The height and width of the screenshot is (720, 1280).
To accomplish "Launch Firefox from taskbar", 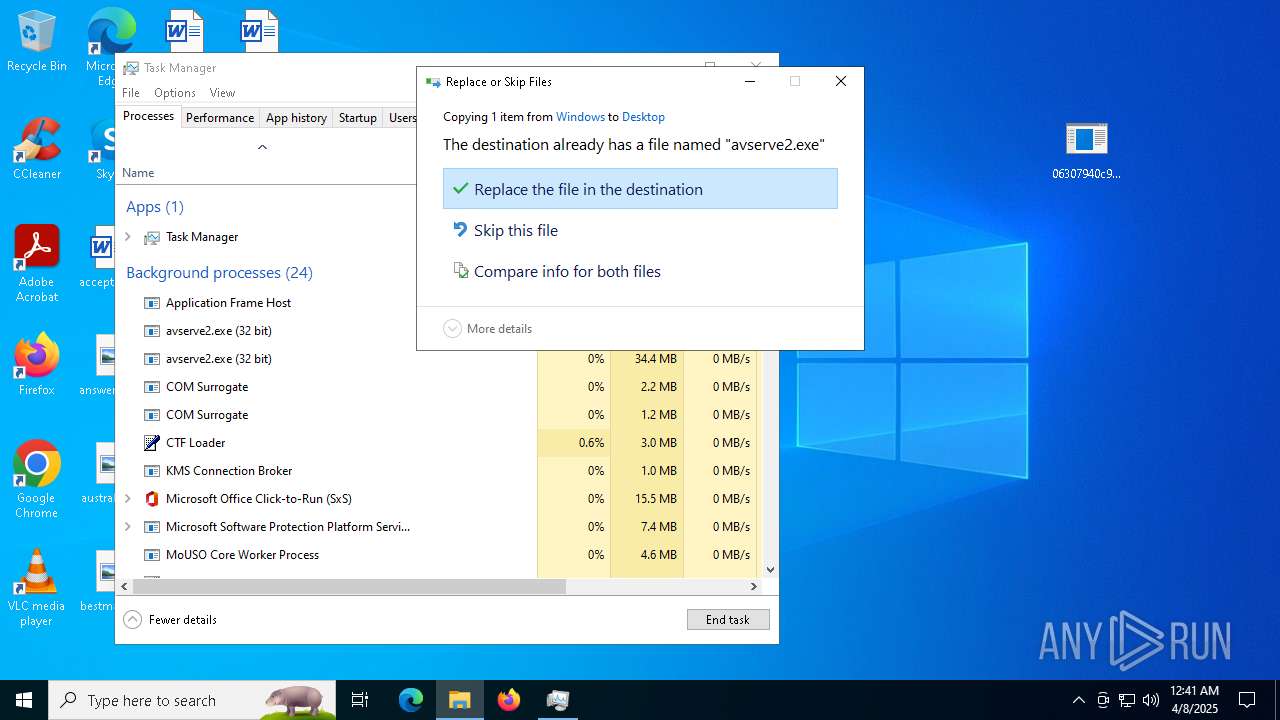I will [509, 700].
